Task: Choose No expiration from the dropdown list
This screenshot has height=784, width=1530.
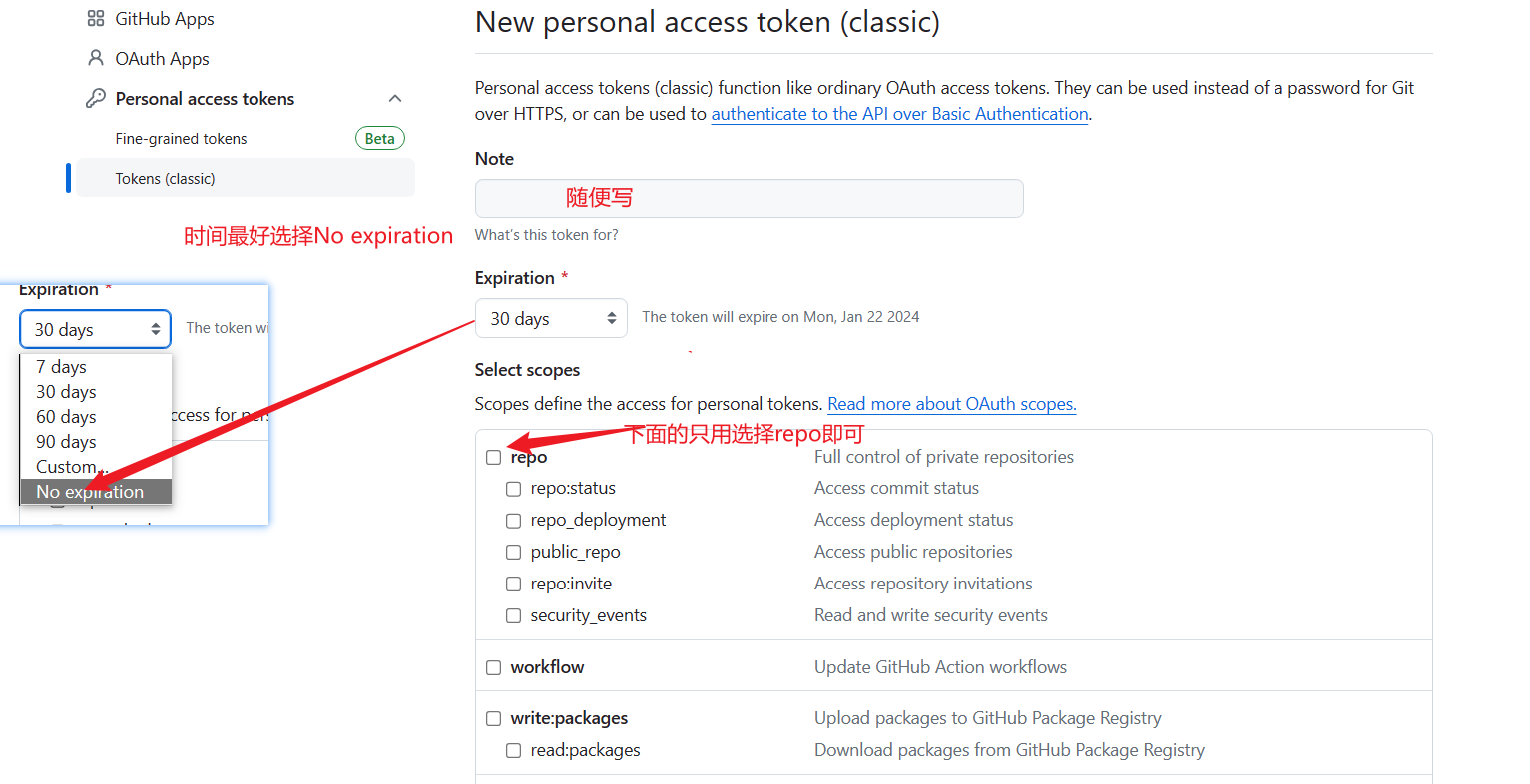Action: click(96, 492)
